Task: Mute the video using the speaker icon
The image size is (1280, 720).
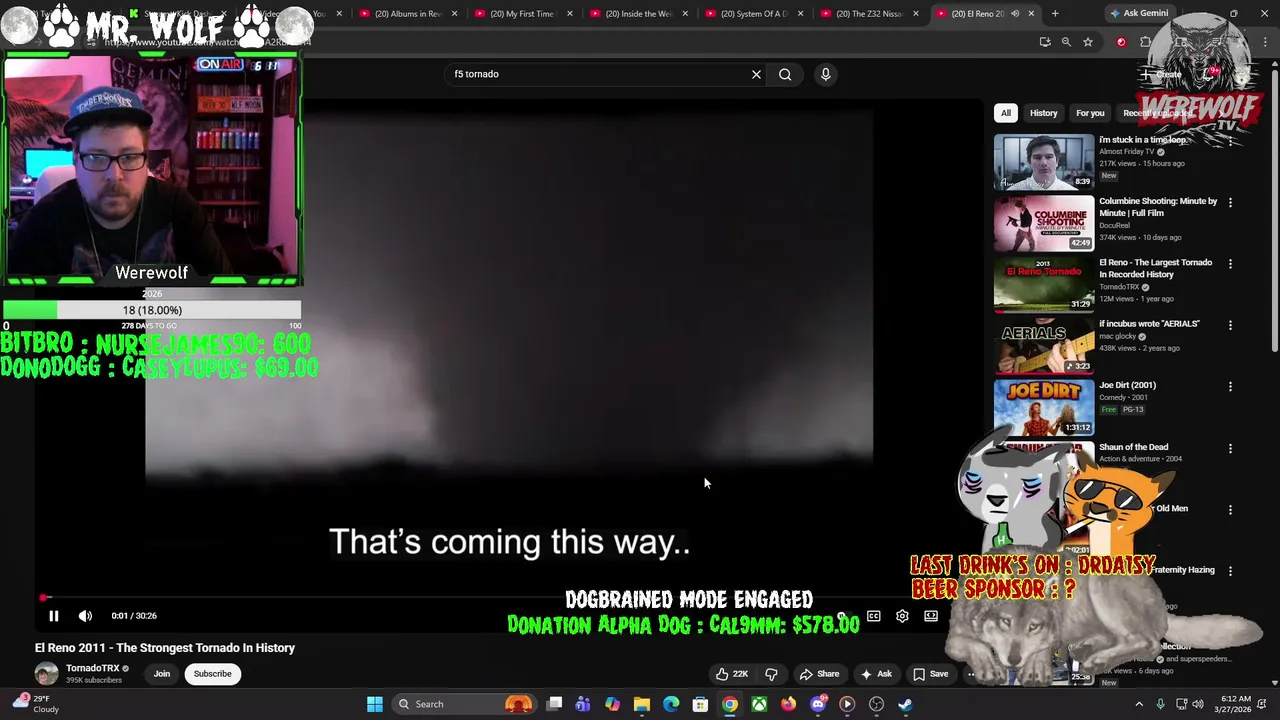Action: (85, 616)
